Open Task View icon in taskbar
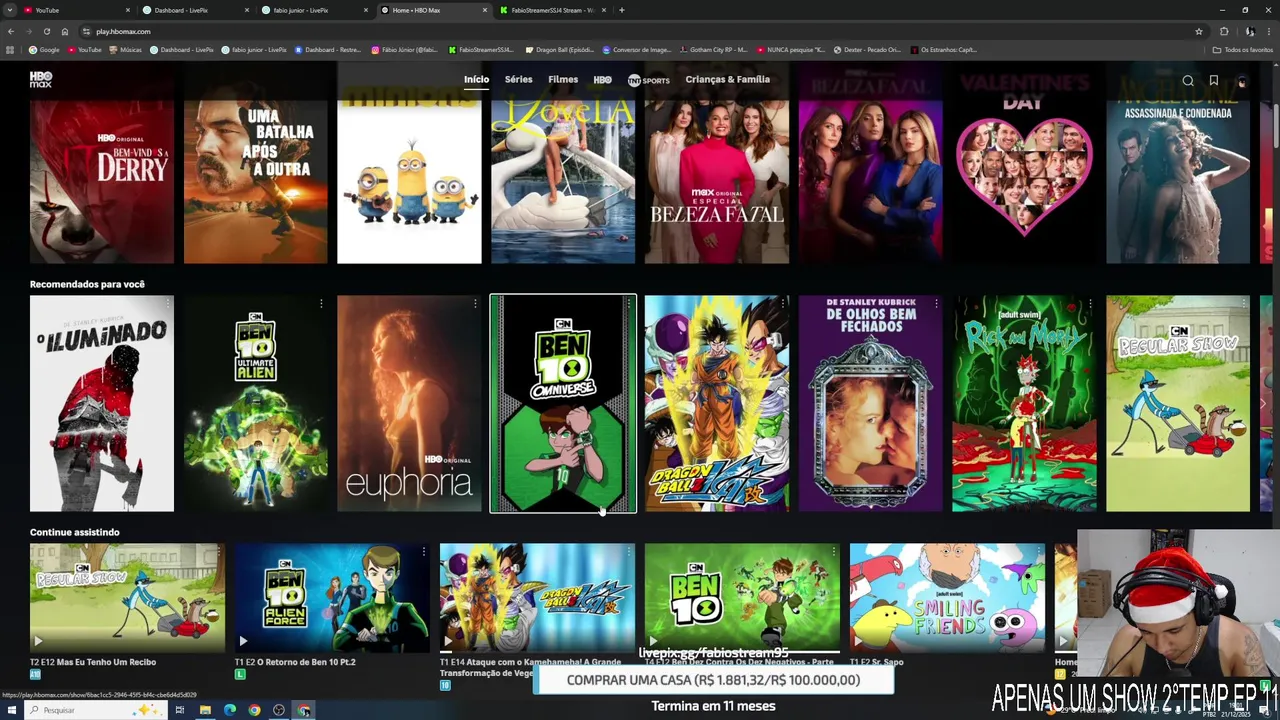Viewport: 1280px width, 720px height. pyautogui.click(x=180, y=710)
